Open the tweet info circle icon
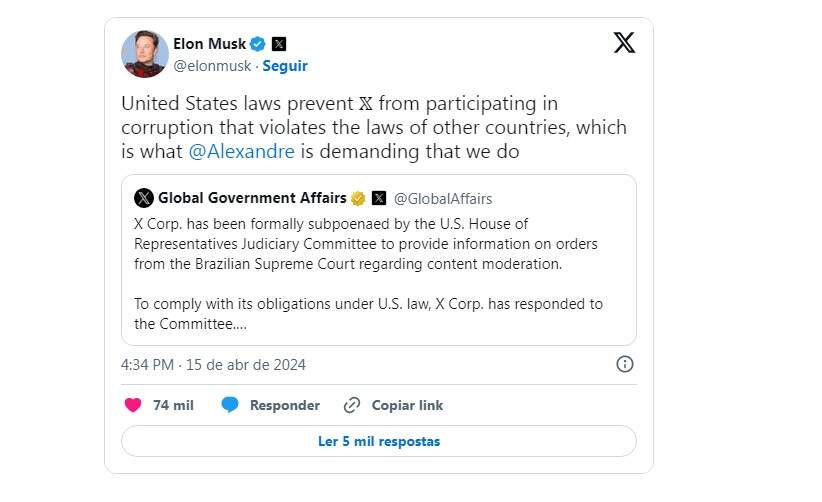The height and width of the screenshot is (502, 822). point(624,364)
